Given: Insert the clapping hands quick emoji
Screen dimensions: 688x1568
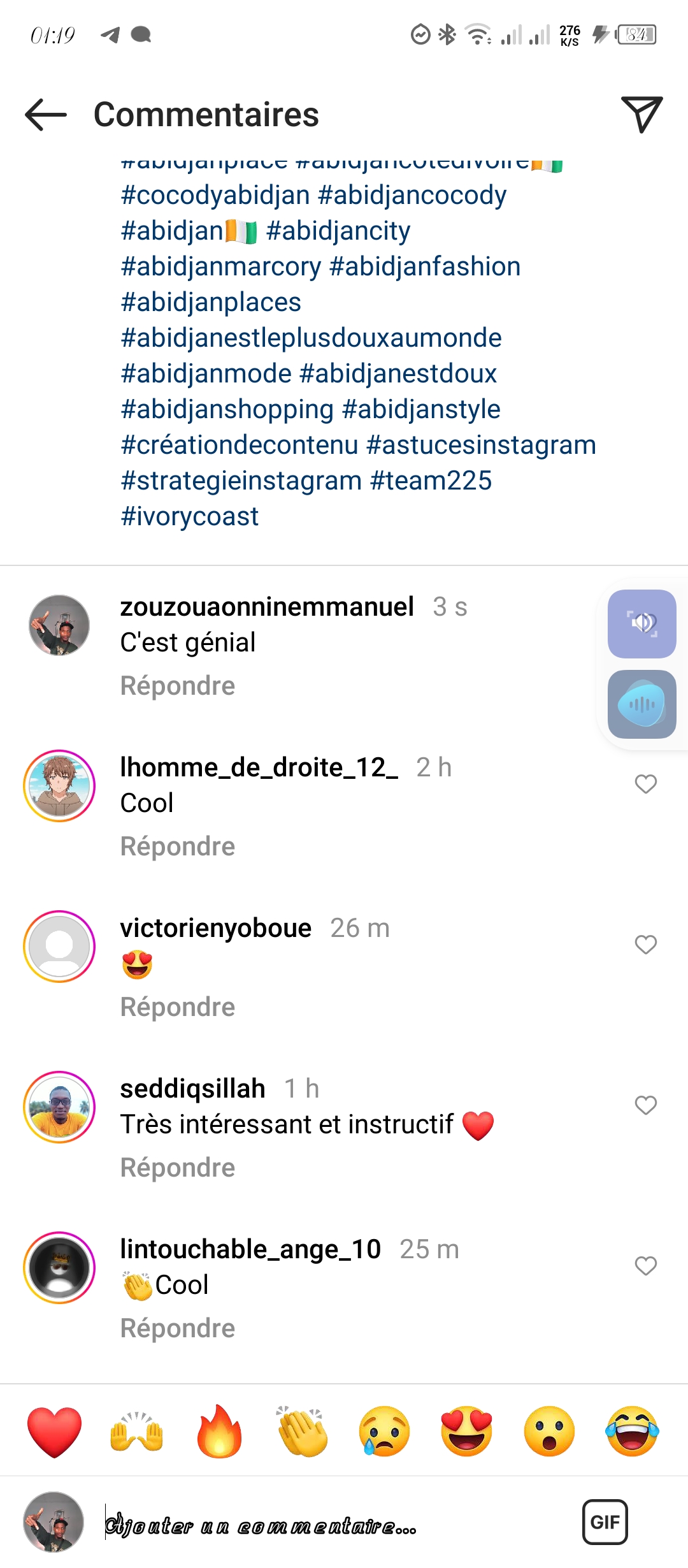Looking at the screenshot, I should 302,1432.
